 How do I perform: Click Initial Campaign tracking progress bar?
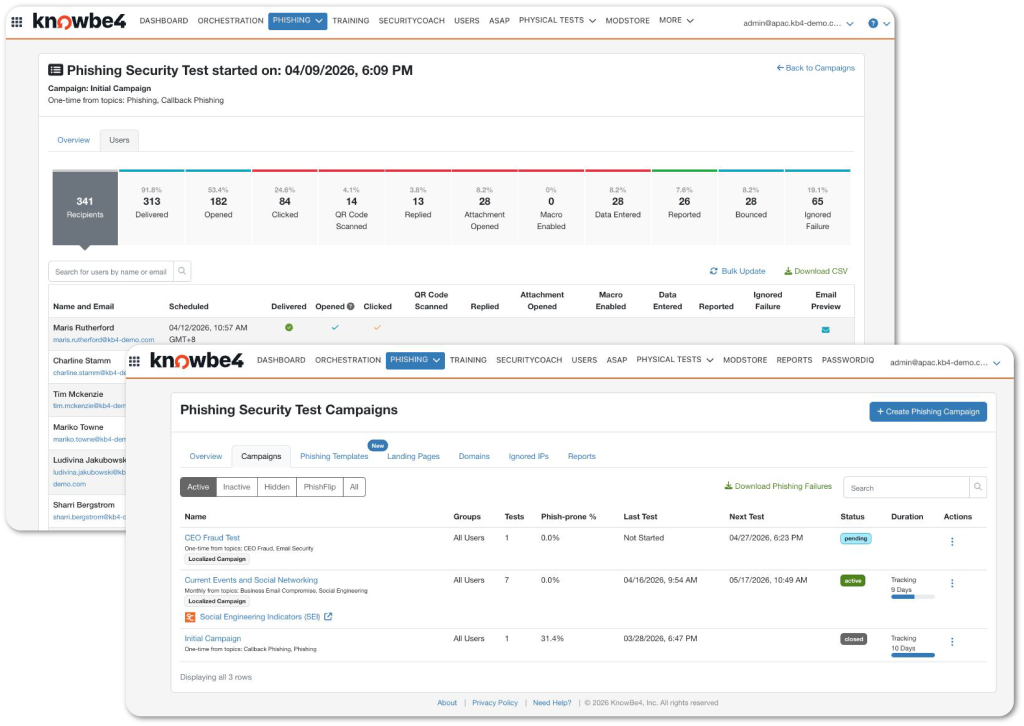point(913,655)
